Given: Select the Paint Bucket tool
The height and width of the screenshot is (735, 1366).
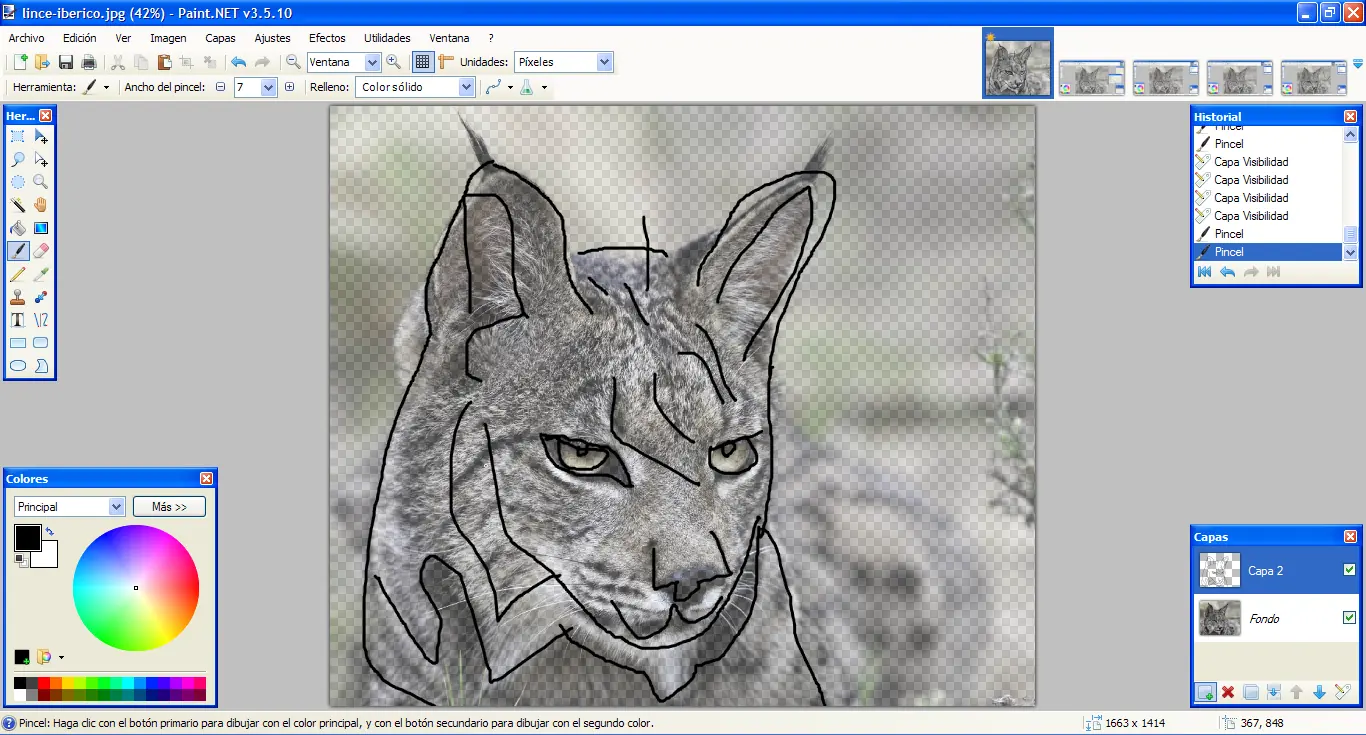Looking at the screenshot, I should (18, 228).
